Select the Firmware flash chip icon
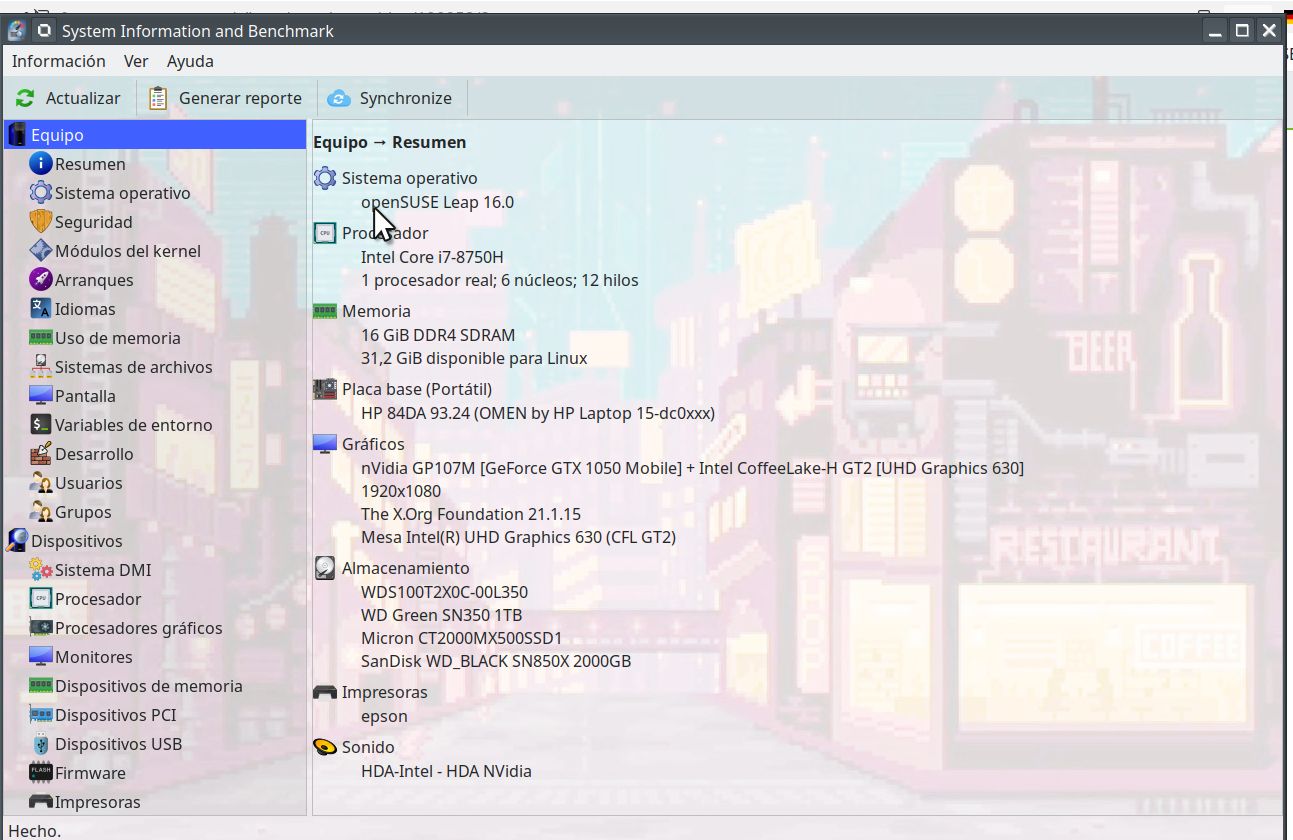Screen dimensions: 1293x840 click(40, 773)
